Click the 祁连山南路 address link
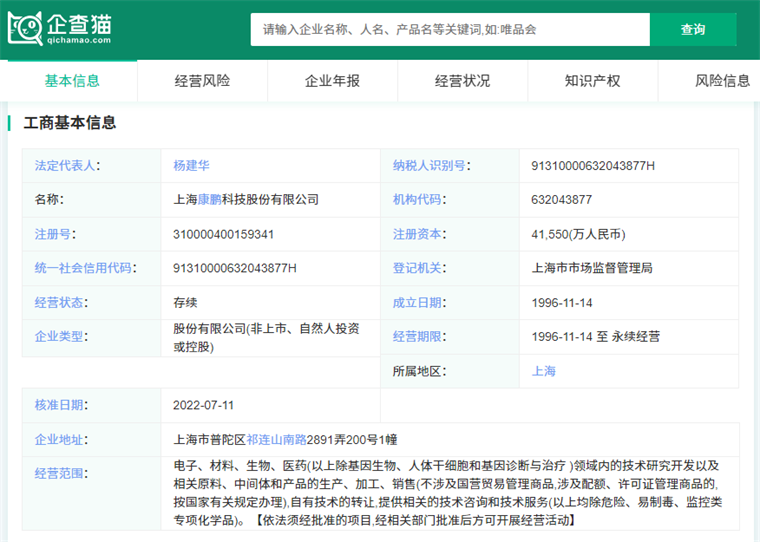Screen dimensions: 760x542 click(x=276, y=440)
